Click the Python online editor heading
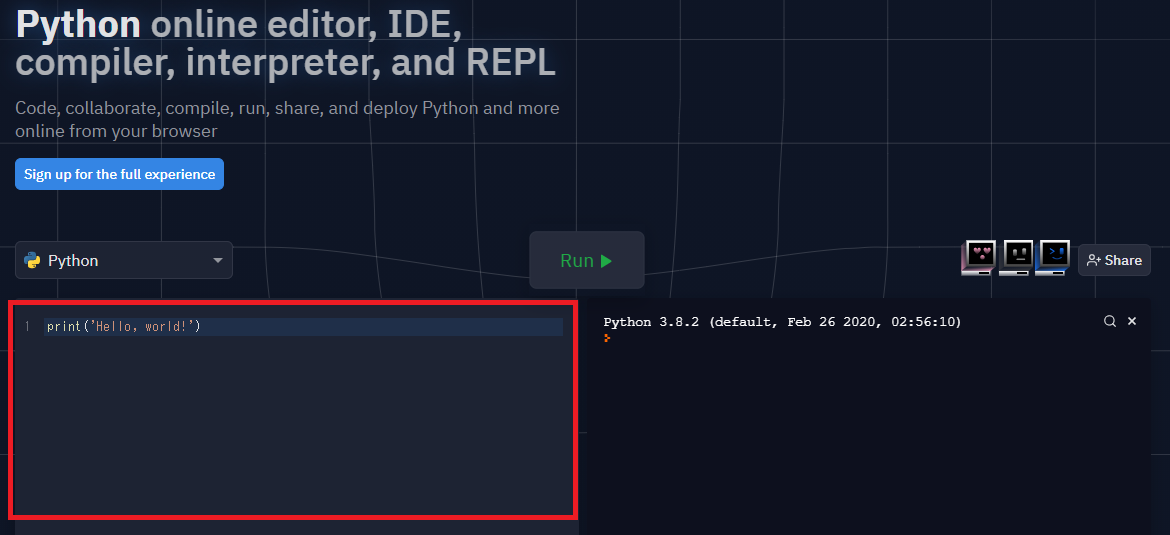 click(x=285, y=44)
